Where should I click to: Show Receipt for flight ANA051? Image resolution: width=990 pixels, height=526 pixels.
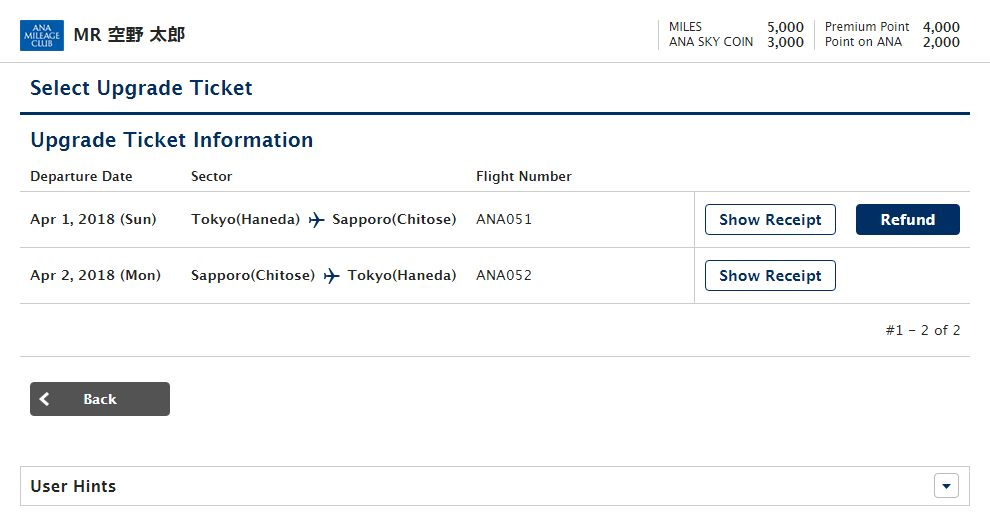tap(770, 220)
